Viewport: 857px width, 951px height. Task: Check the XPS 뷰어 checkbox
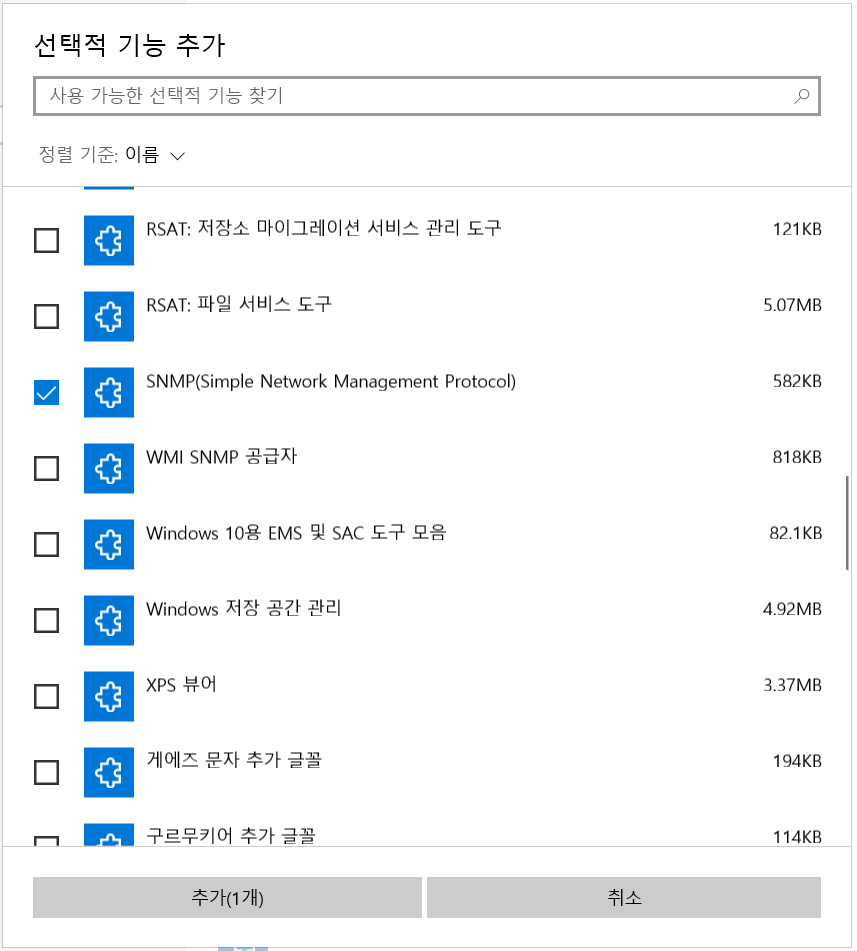click(46, 696)
